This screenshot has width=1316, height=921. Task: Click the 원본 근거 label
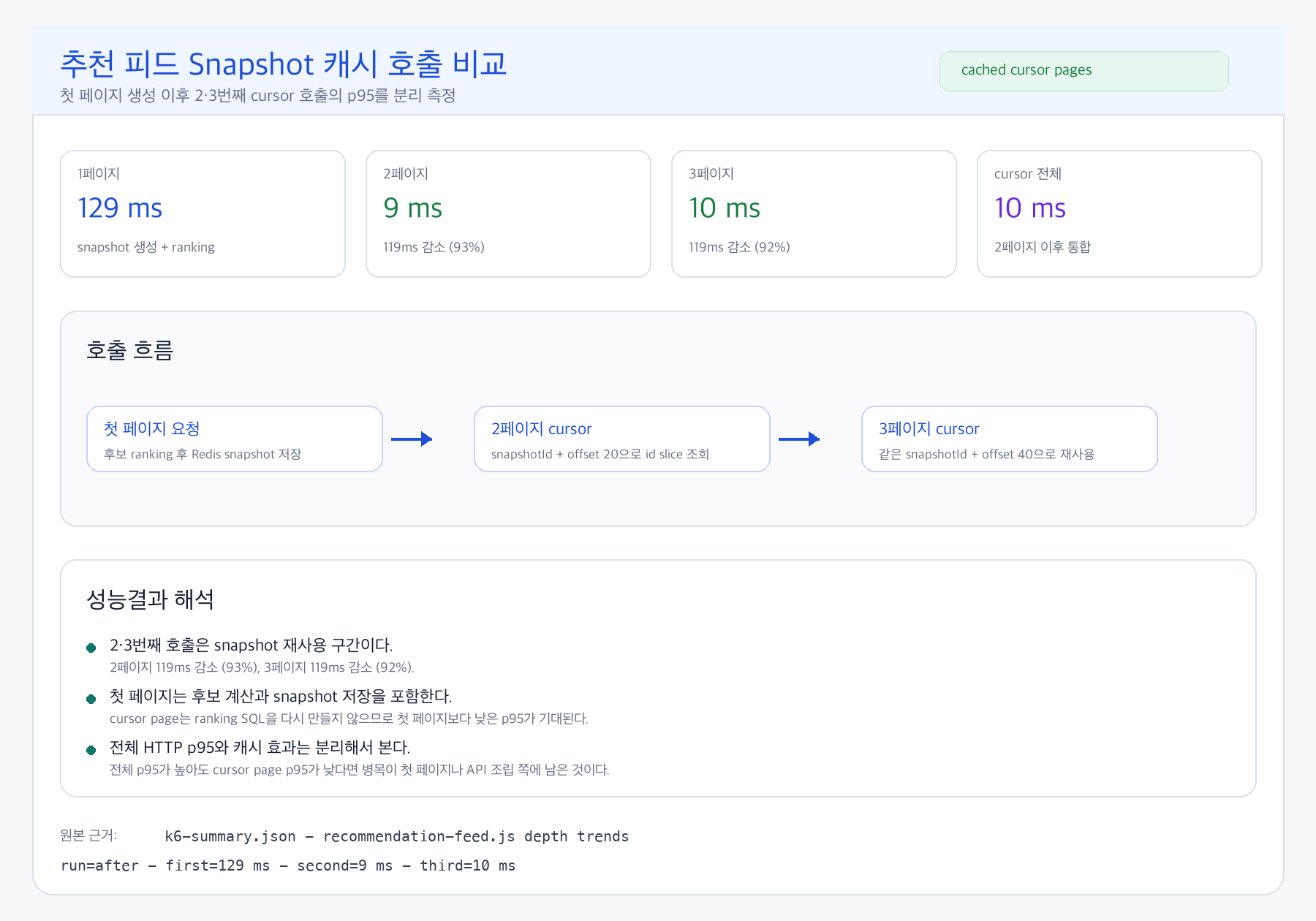88,835
